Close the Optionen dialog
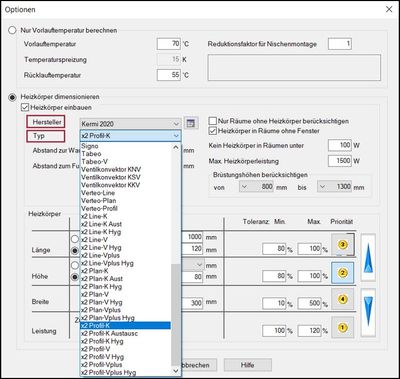The width and height of the screenshot is (400, 379). coord(389,9)
